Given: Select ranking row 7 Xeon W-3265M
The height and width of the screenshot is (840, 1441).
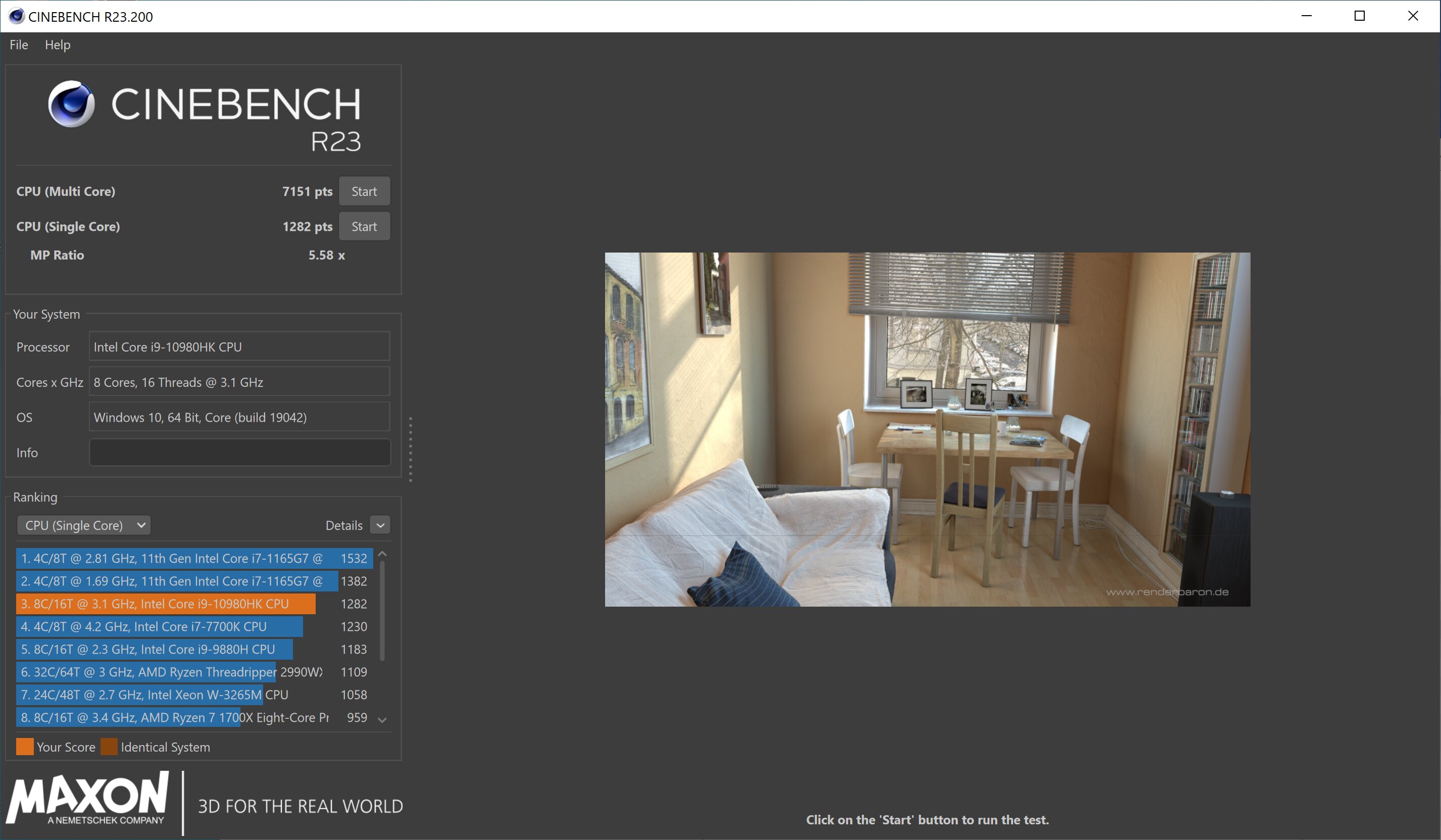Looking at the screenshot, I should click(x=194, y=695).
